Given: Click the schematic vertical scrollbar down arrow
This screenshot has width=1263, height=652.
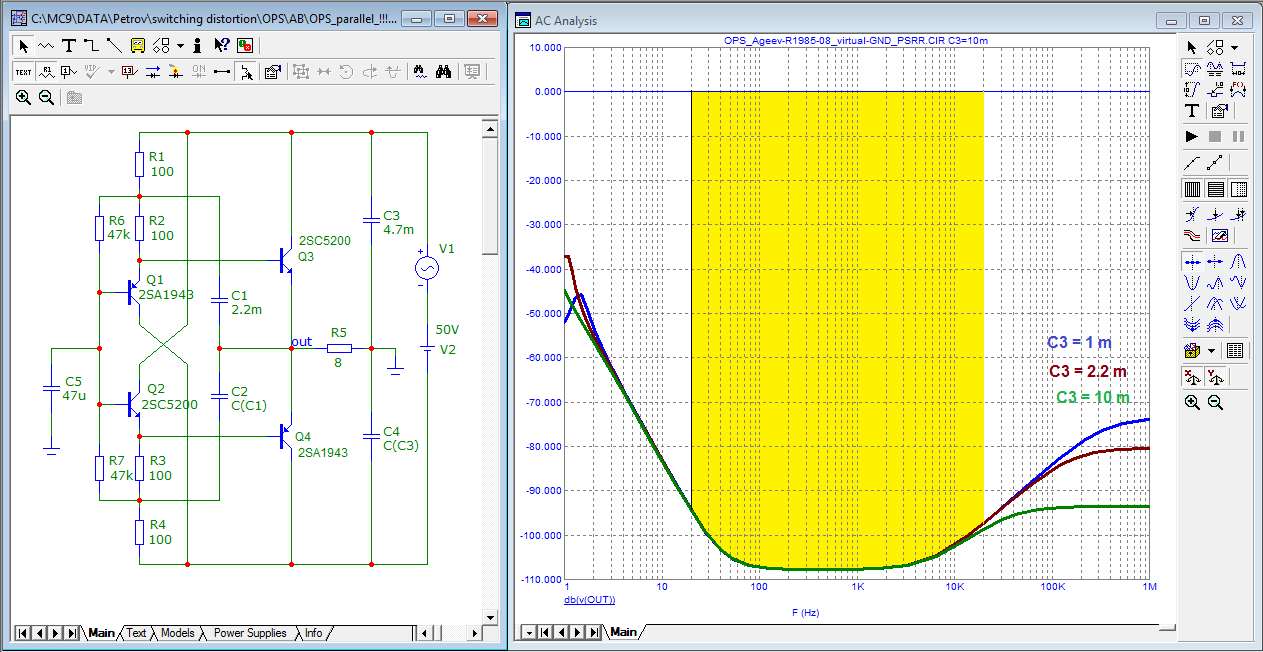Looking at the screenshot, I should [x=489, y=615].
